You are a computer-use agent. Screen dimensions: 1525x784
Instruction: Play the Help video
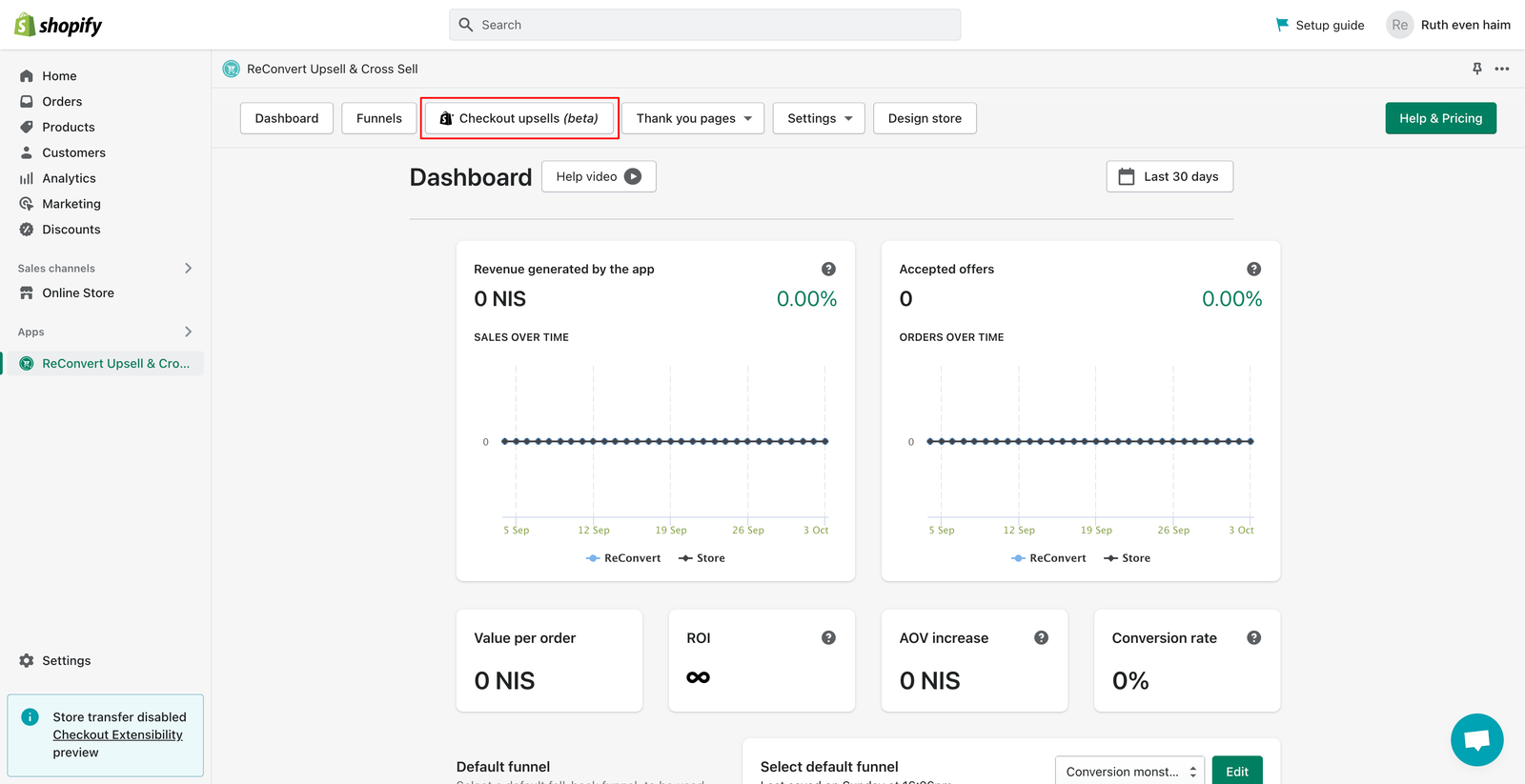pyautogui.click(x=599, y=176)
